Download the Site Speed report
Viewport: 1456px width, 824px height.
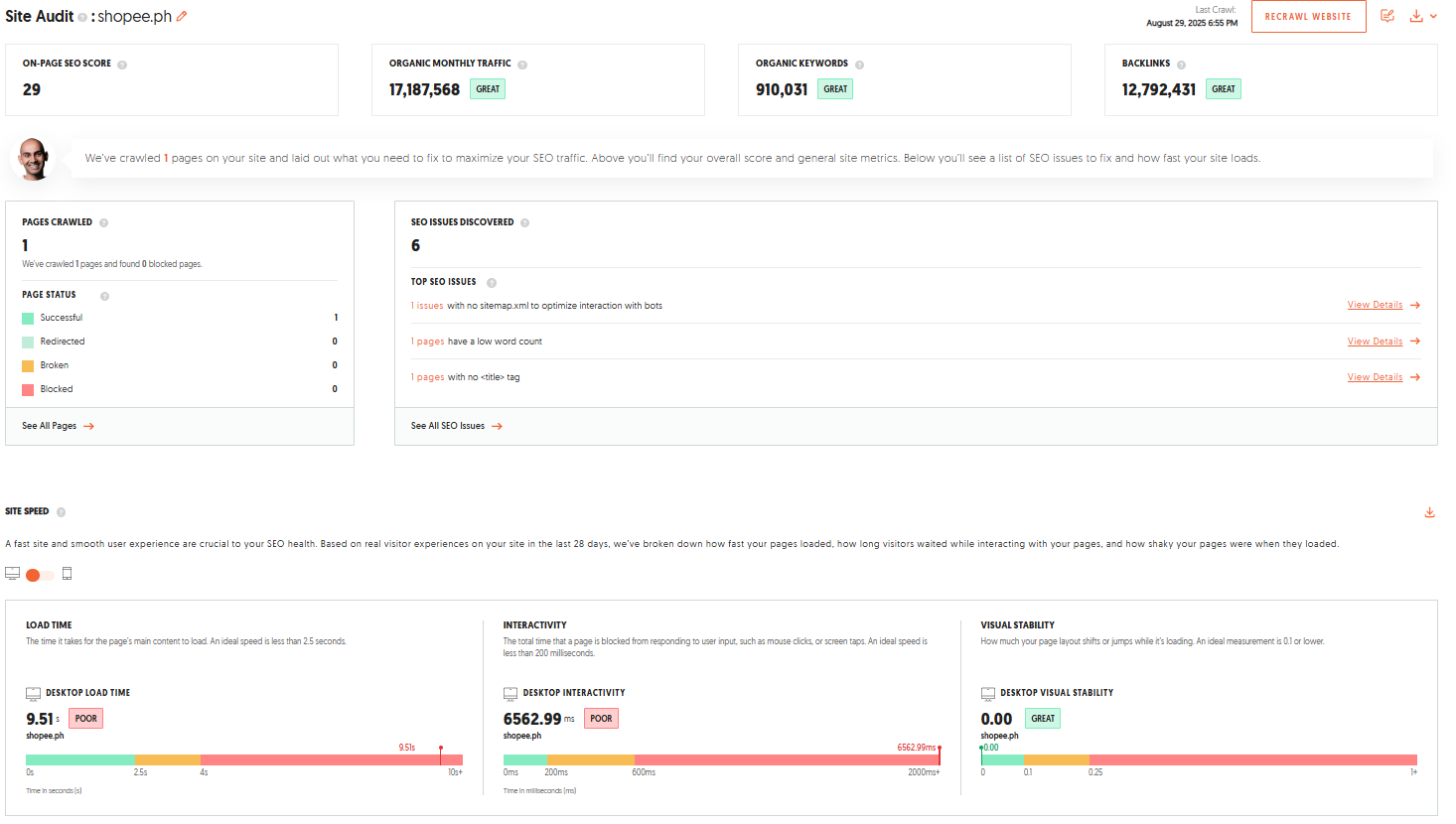(x=1429, y=512)
